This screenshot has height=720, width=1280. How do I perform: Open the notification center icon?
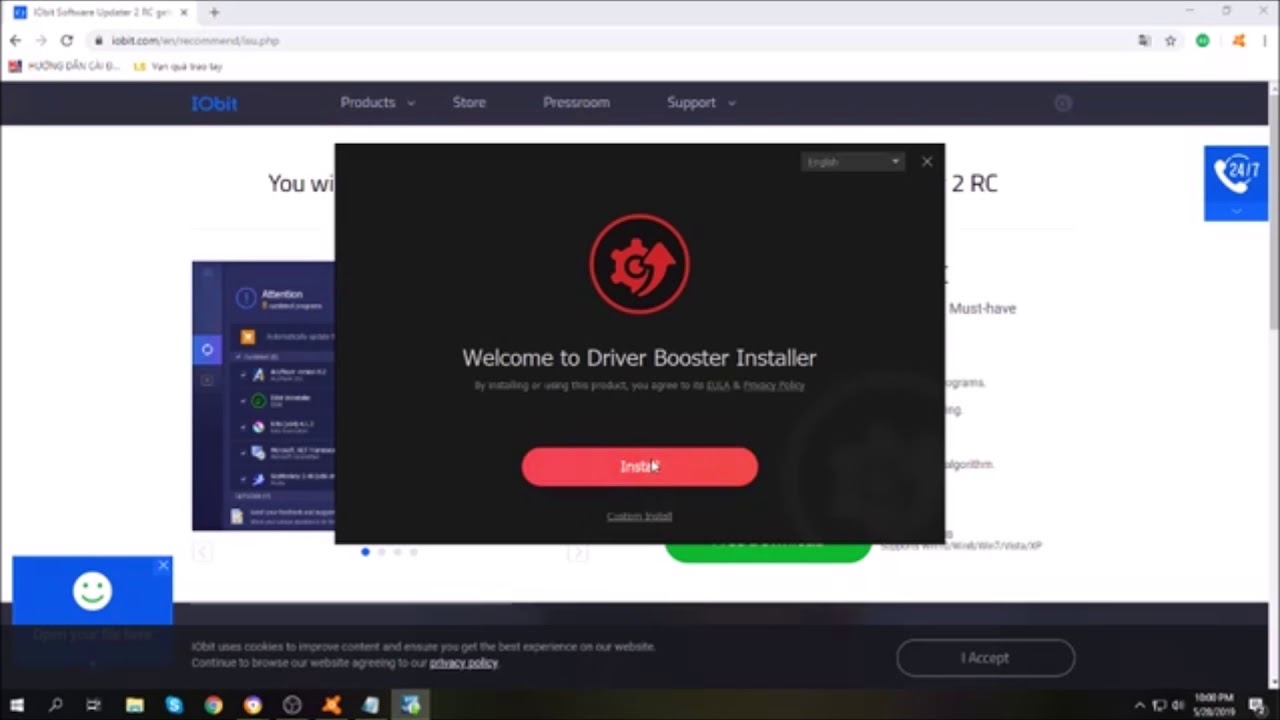1258,705
